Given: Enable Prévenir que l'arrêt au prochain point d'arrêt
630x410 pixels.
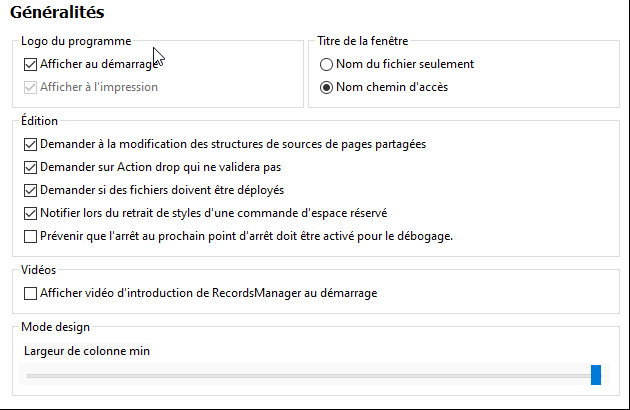Looking at the screenshot, I should coord(30,236).
